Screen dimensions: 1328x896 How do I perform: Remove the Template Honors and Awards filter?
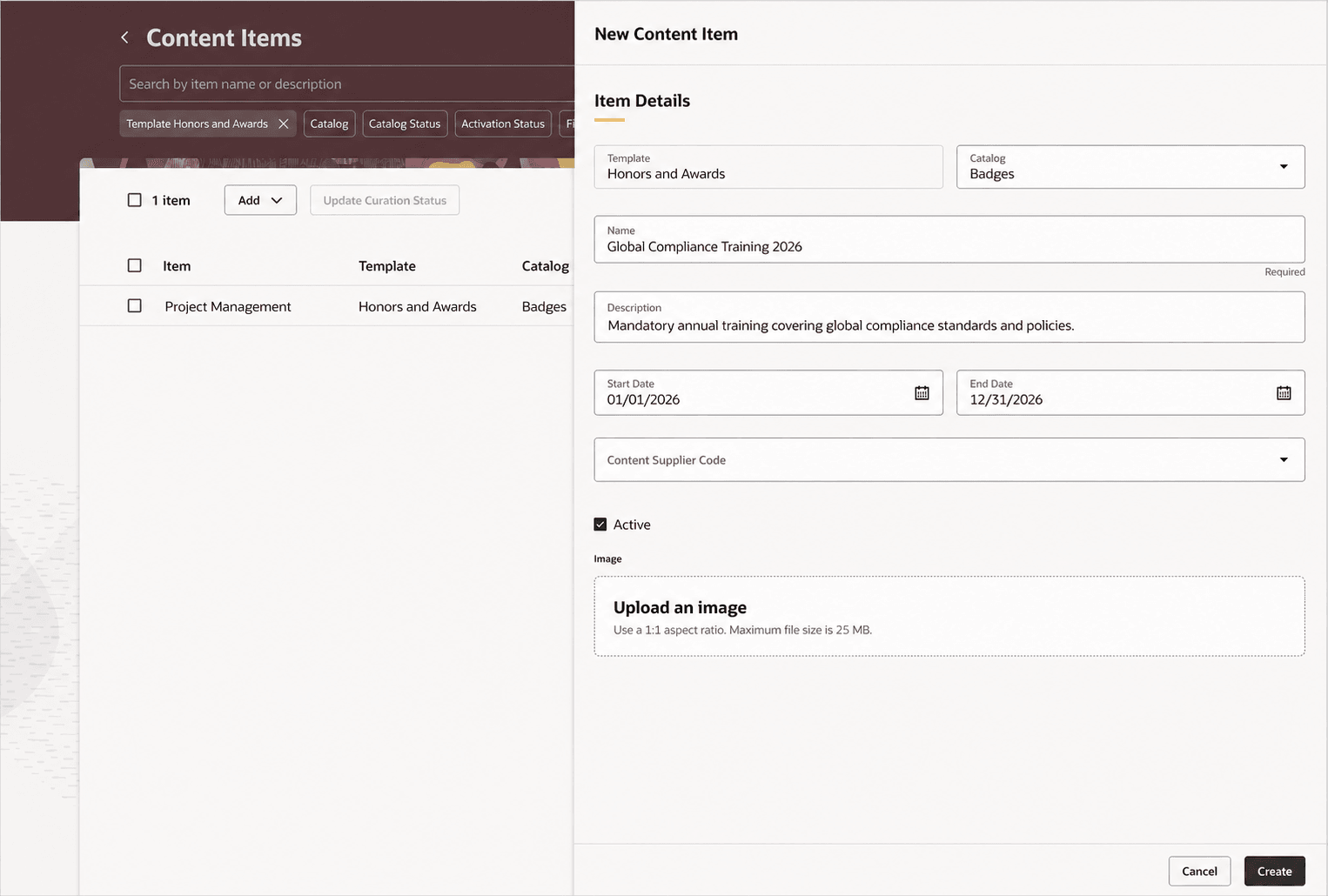point(283,124)
